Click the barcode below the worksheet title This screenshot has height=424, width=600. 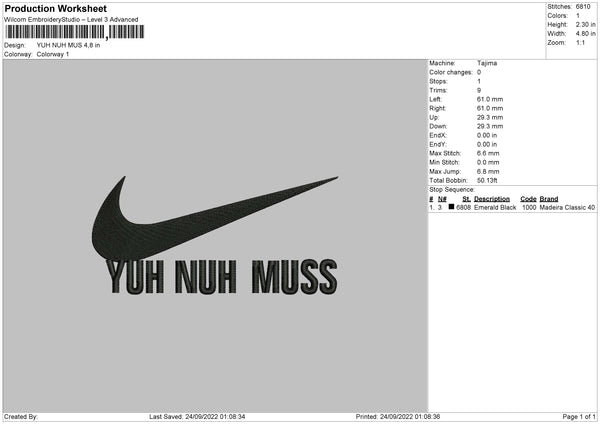click(75, 32)
